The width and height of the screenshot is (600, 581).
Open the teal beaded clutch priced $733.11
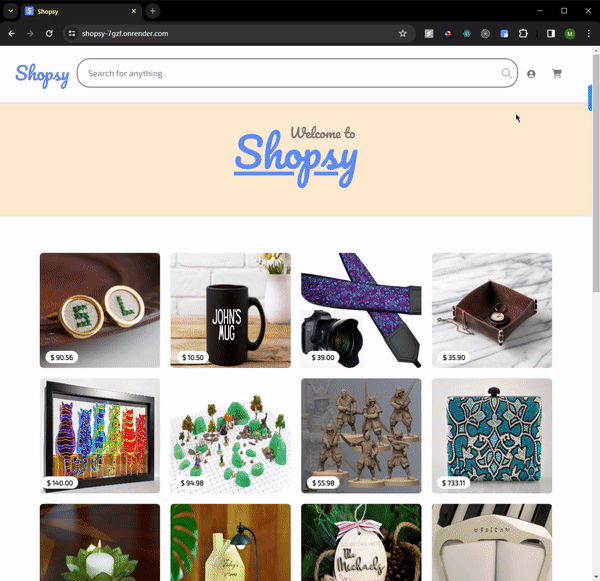tap(492, 436)
